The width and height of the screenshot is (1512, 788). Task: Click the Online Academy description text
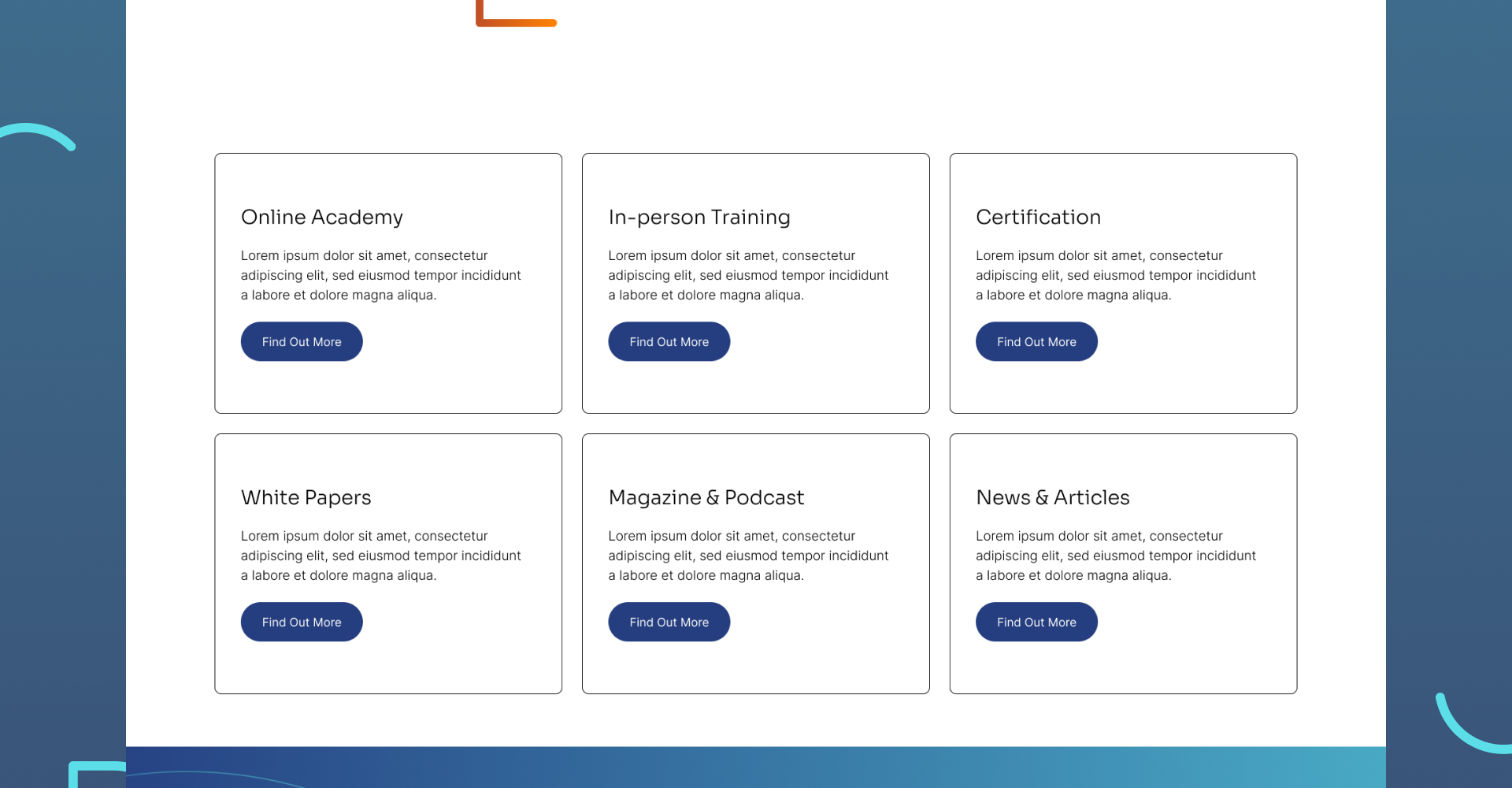click(380, 276)
